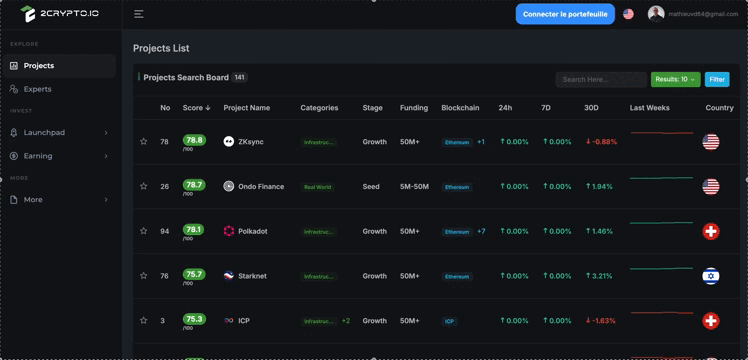
Task: Click the Seed stage value
Action: (x=371, y=186)
